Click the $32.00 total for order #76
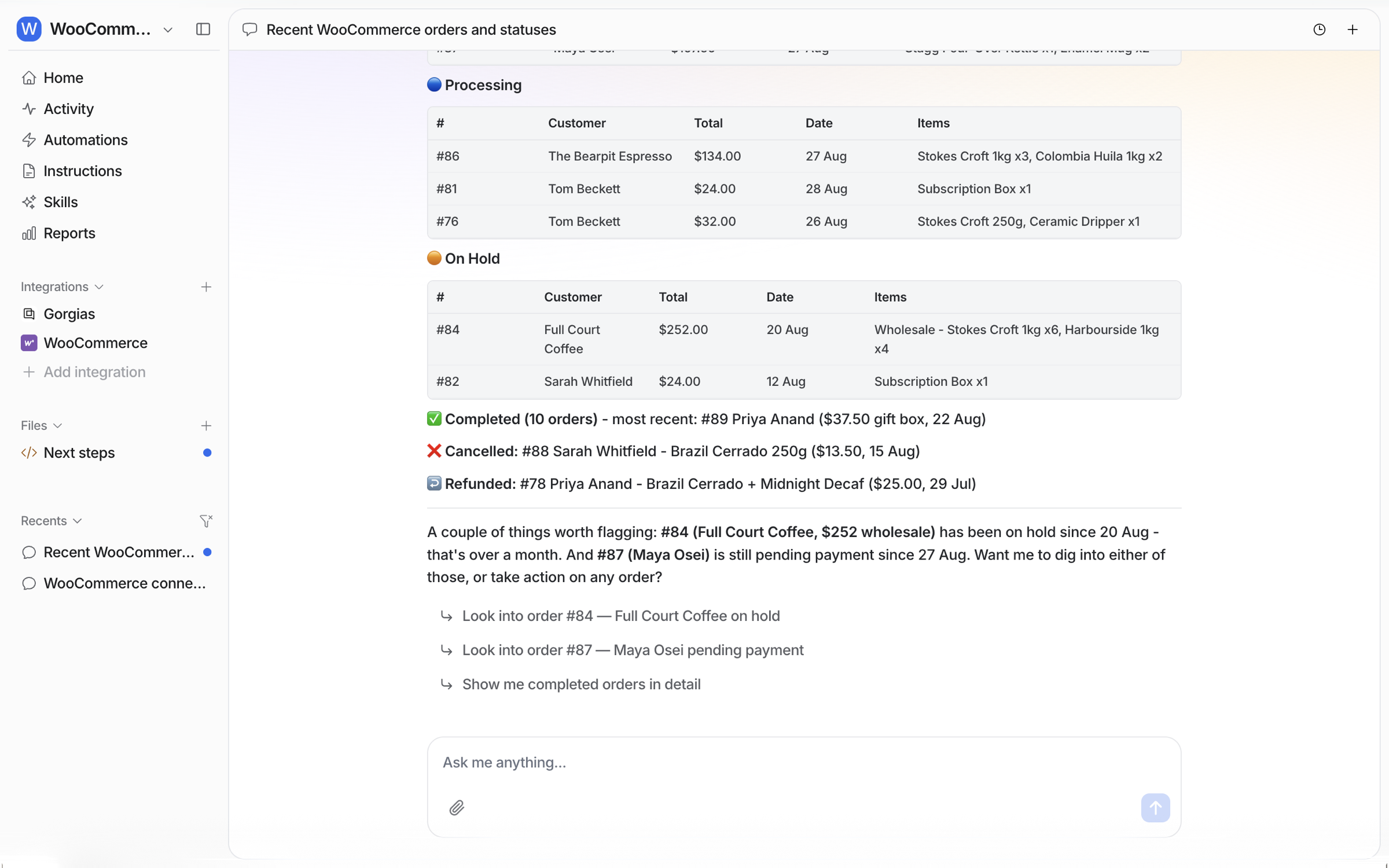Image resolution: width=1389 pixels, height=868 pixels. [x=715, y=221]
